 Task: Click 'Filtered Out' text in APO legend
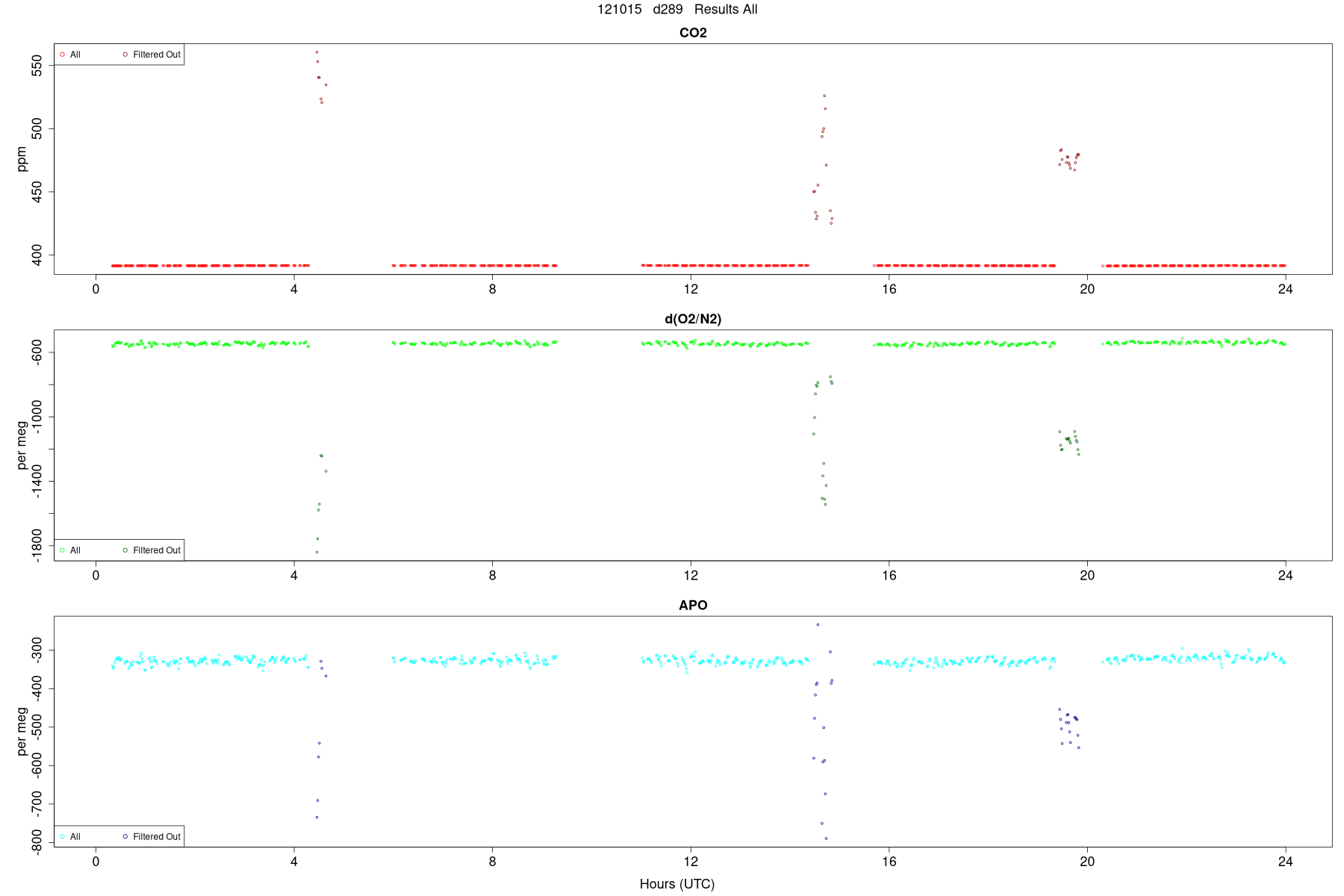tap(157, 836)
